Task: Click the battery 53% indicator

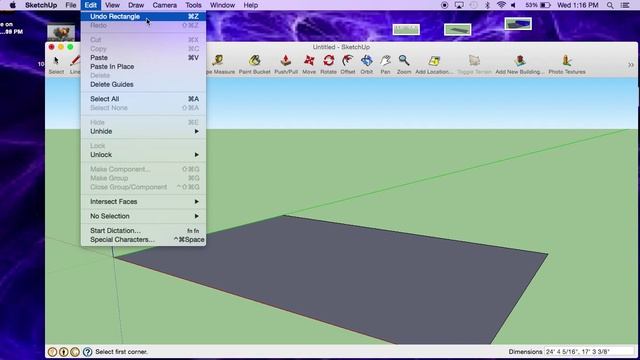Action: (538, 5)
